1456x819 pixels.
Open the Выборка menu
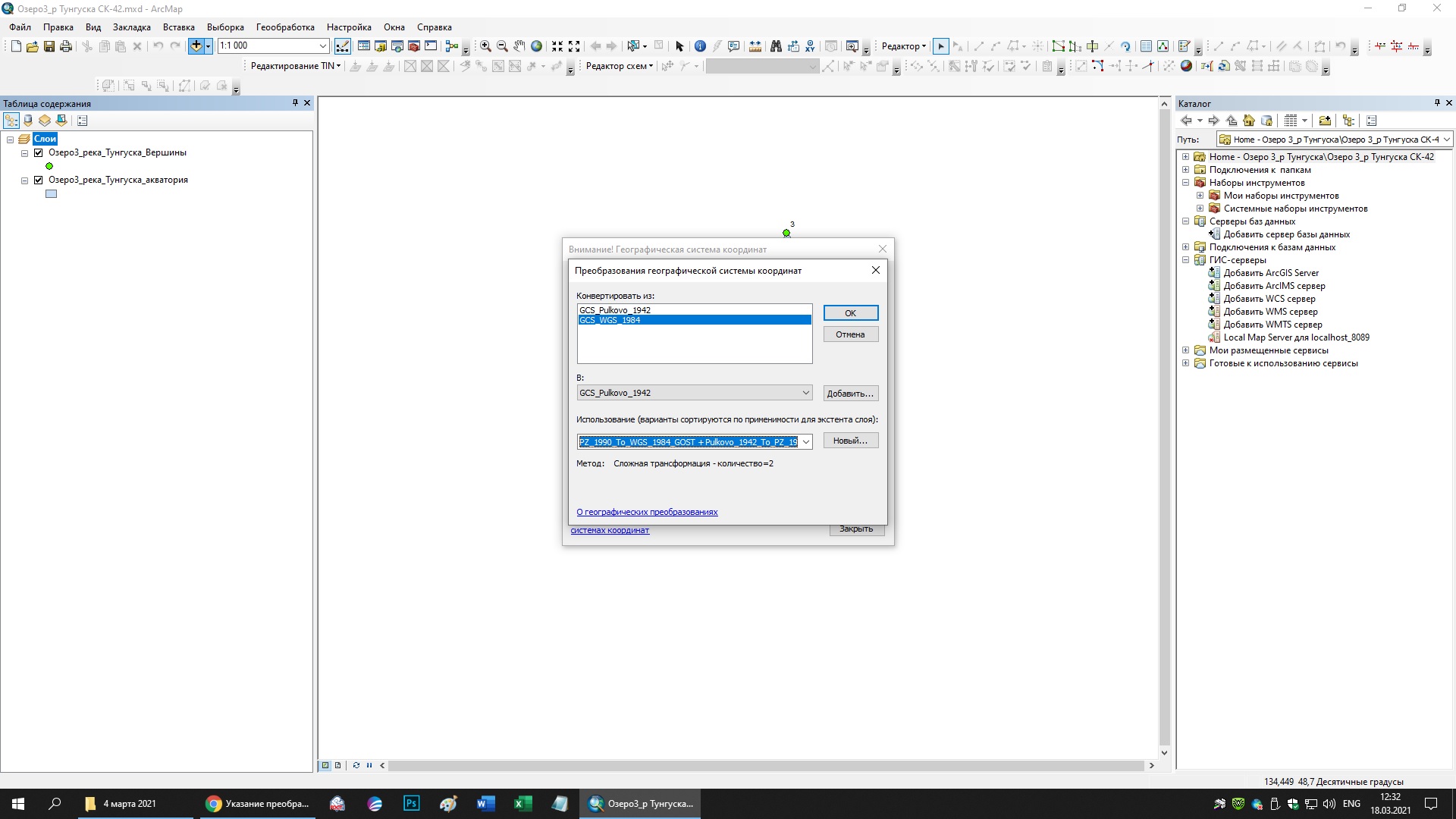(x=225, y=27)
